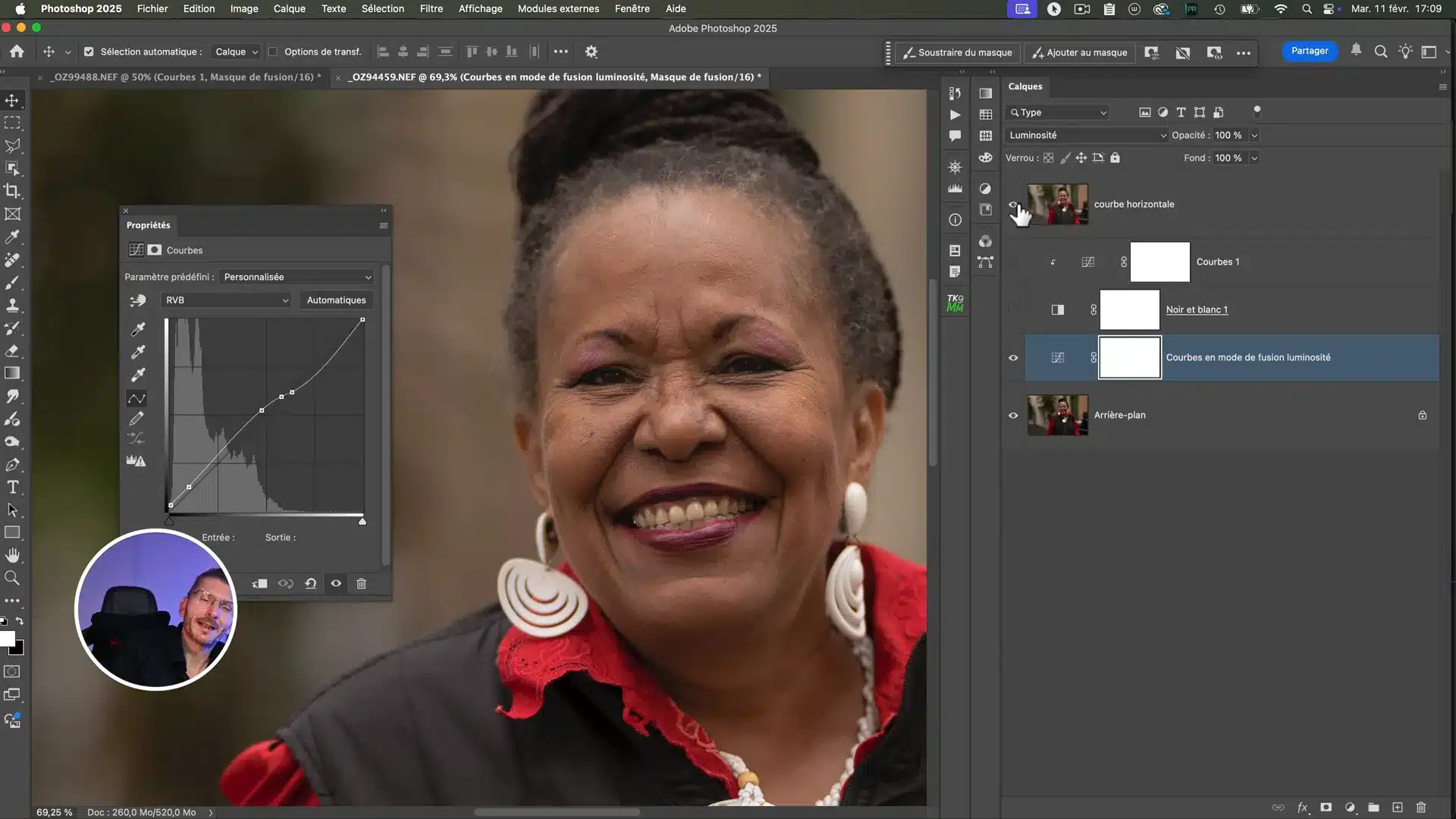The image size is (1456, 819).
Task: Open the Fond fill value dropdown
Action: 1254,158
